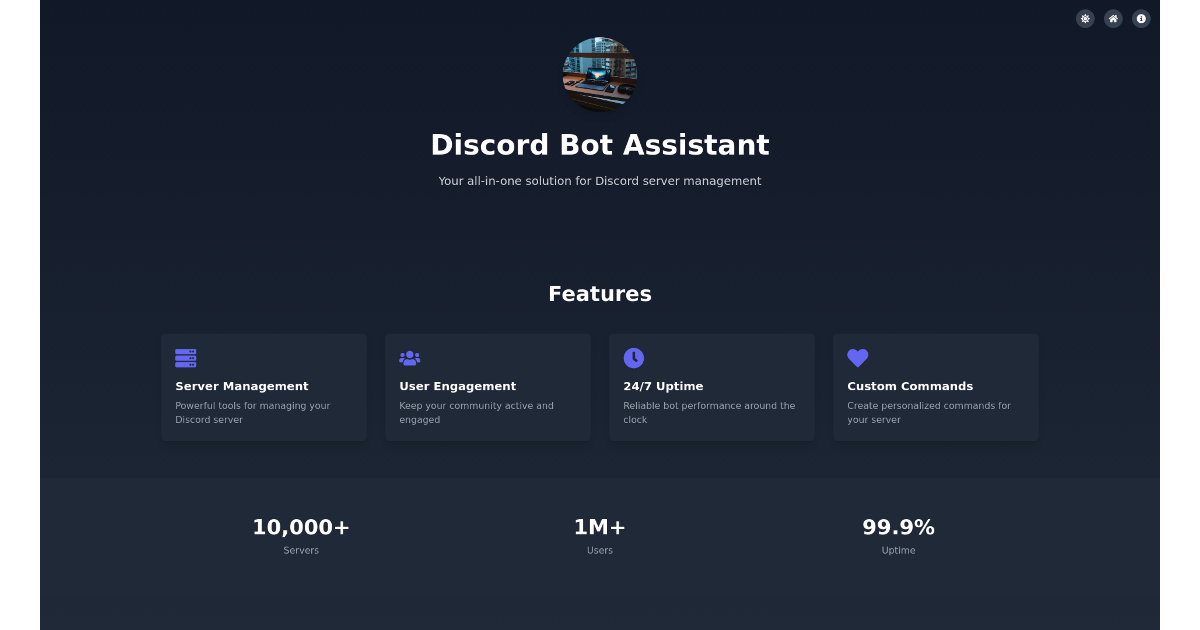Click the Discord Bot Assistant avatar image
1200x630 pixels.
600,74
